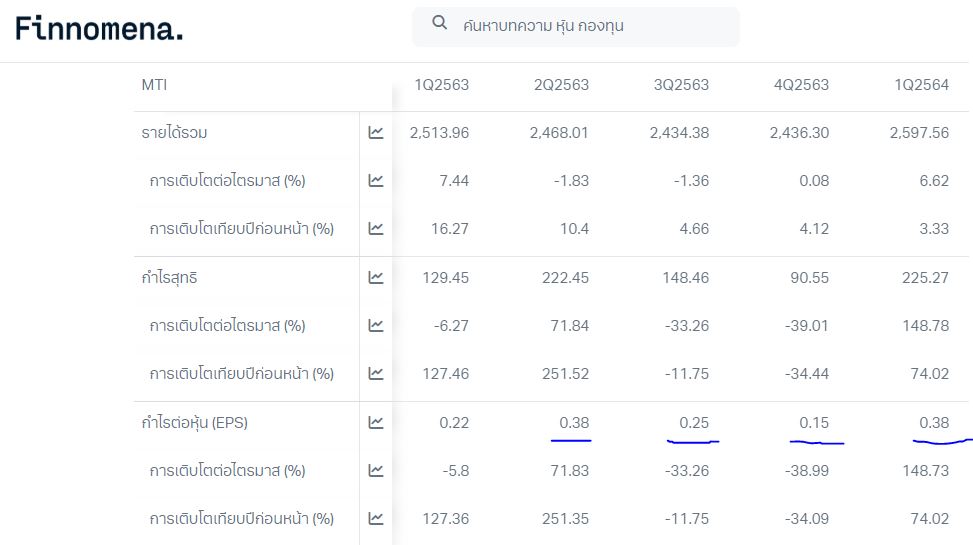Click the search magnifier icon

pyautogui.click(x=440, y=23)
